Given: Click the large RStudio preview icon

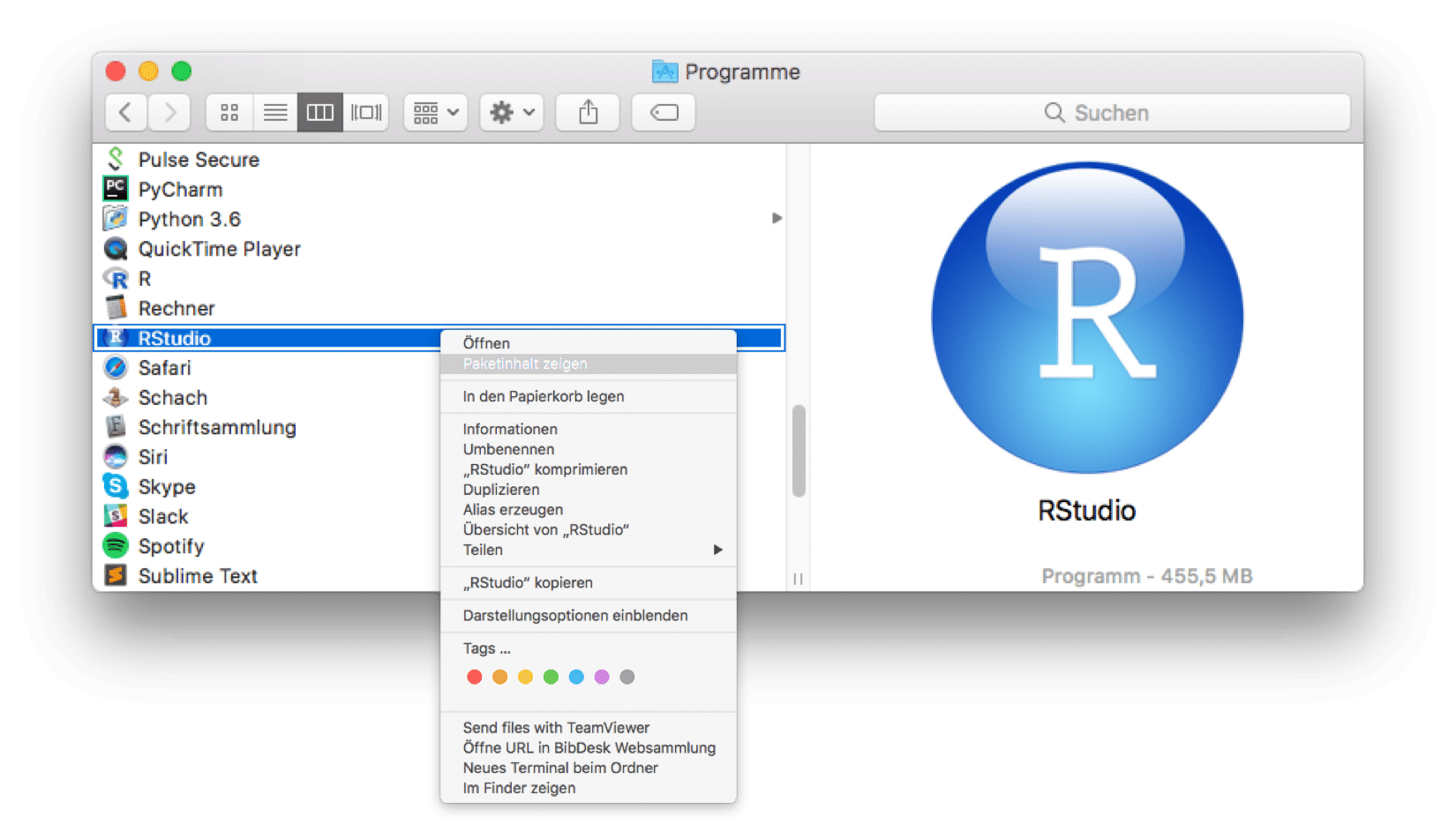Looking at the screenshot, I should [1087, 317].
